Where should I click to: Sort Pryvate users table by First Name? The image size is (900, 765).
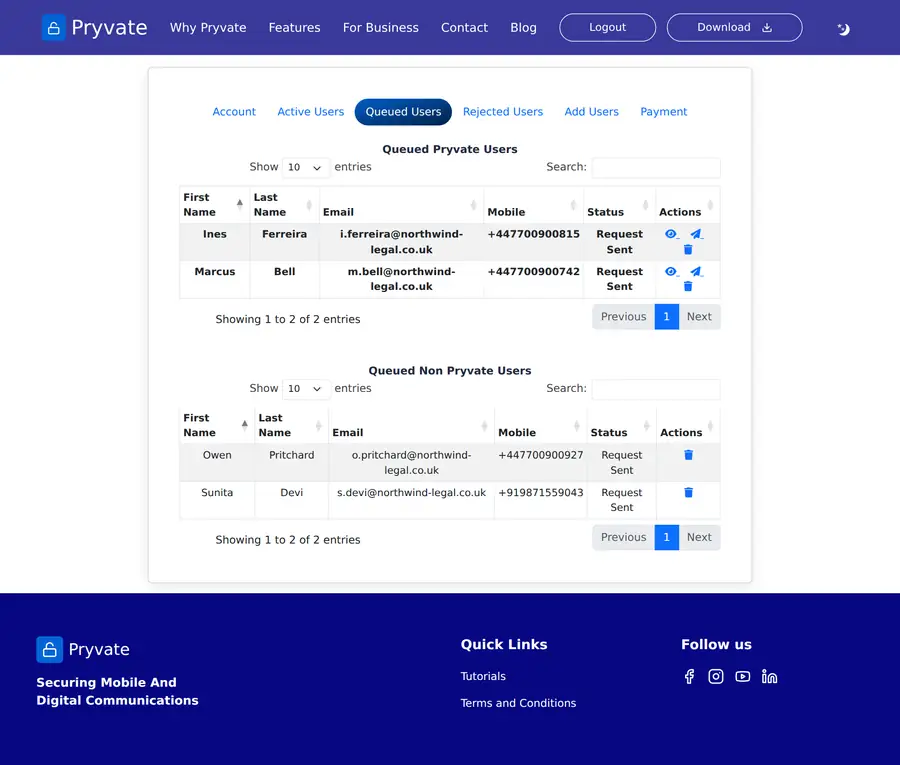[214, 204]
